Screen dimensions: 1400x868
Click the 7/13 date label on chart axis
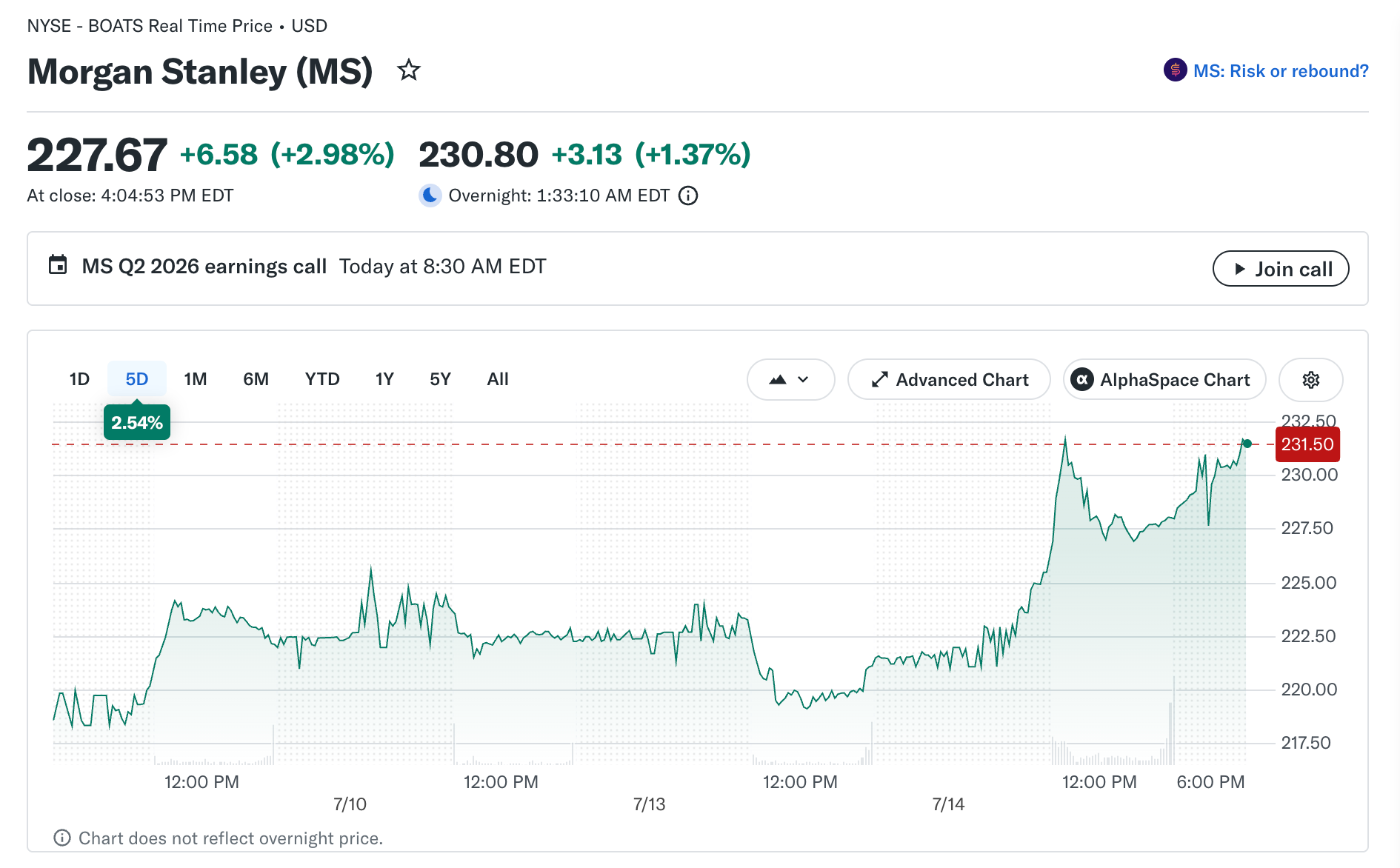coord(649,804)
